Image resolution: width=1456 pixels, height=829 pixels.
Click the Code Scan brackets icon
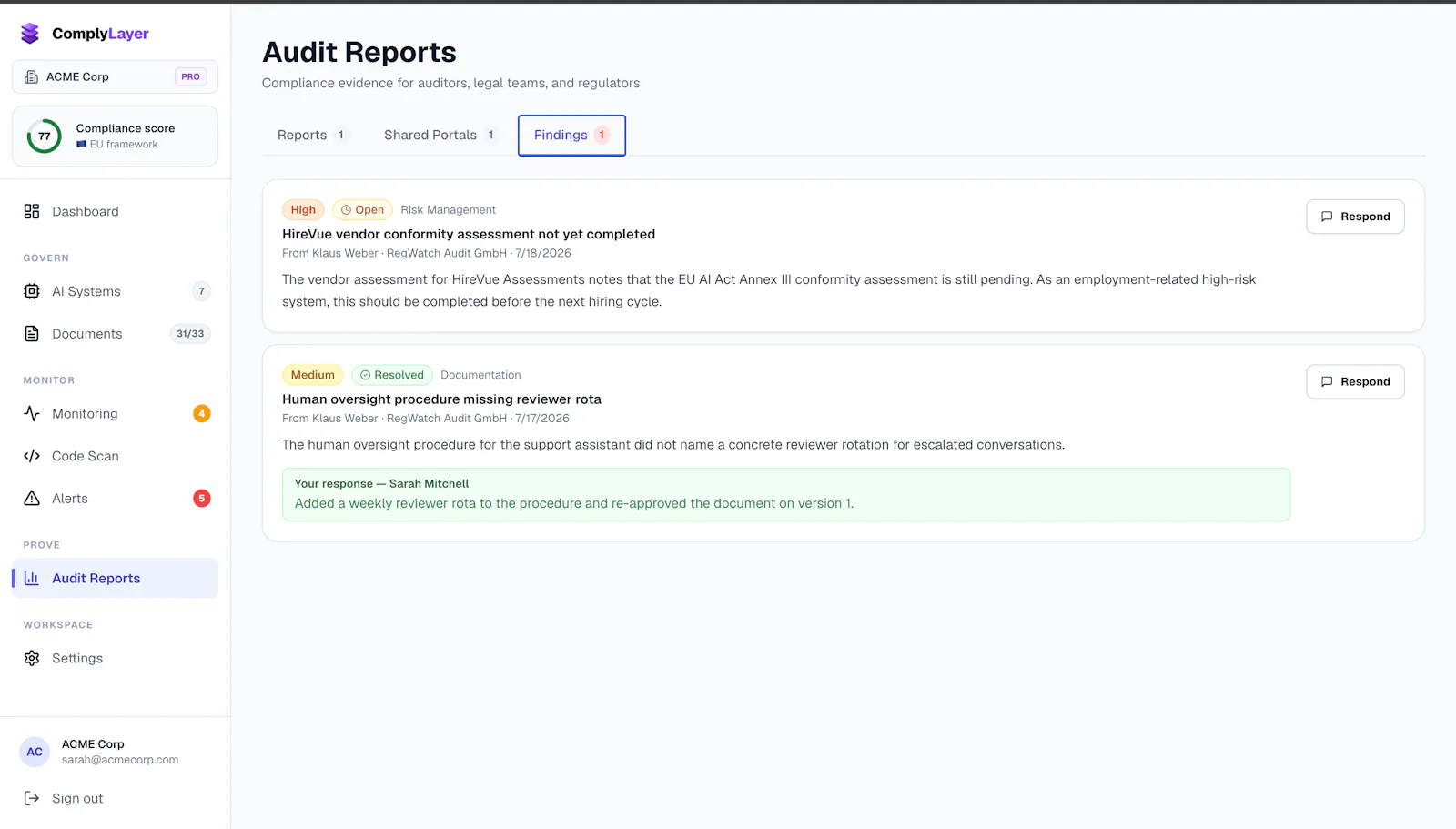point(32,456)
